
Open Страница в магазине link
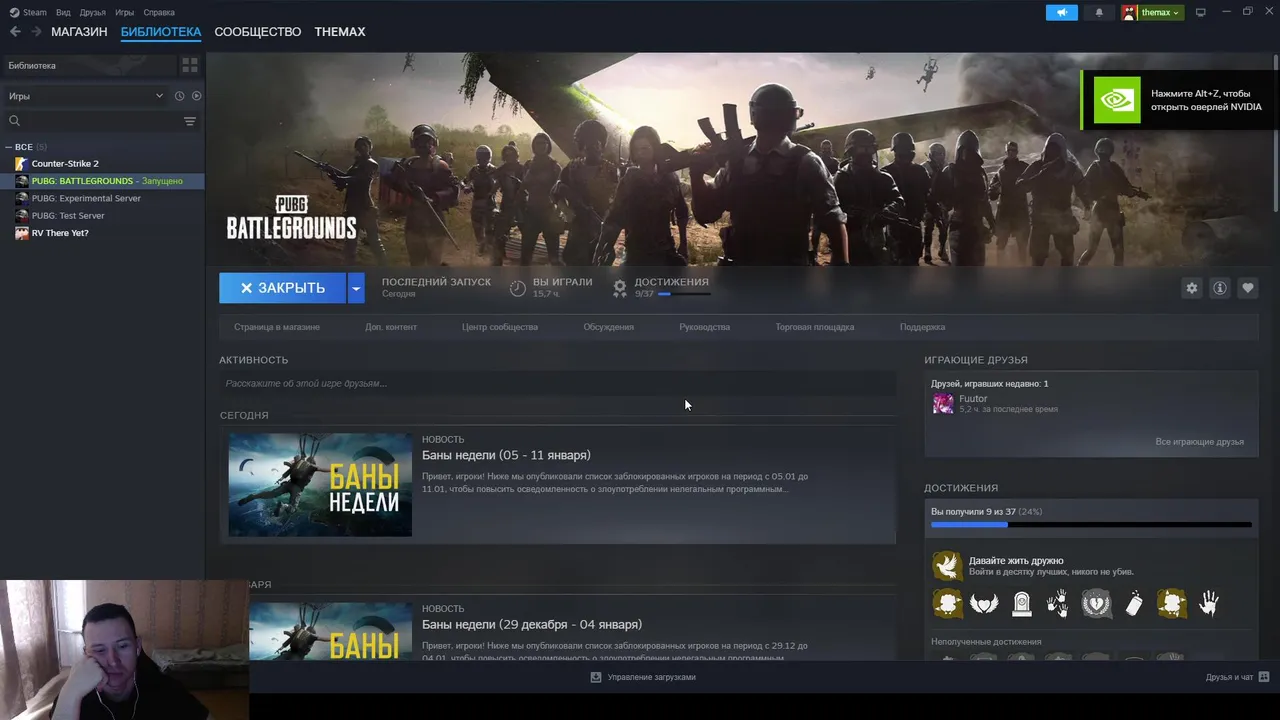click(277, 327)
